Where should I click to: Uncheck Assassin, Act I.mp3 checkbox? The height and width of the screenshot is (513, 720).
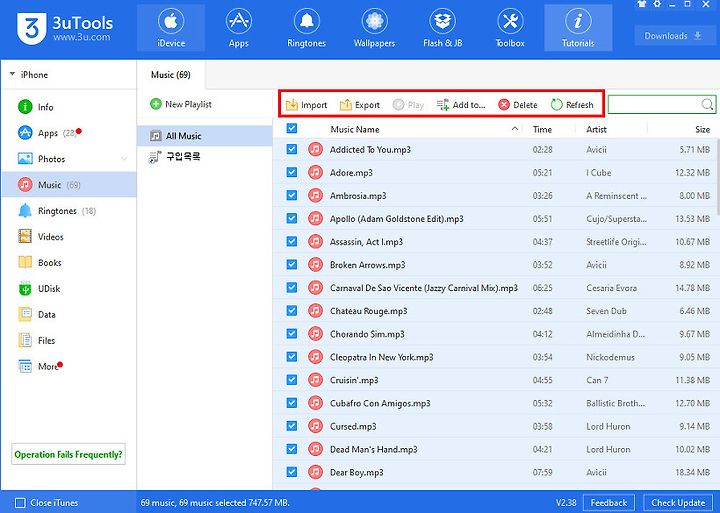(292, 241)
